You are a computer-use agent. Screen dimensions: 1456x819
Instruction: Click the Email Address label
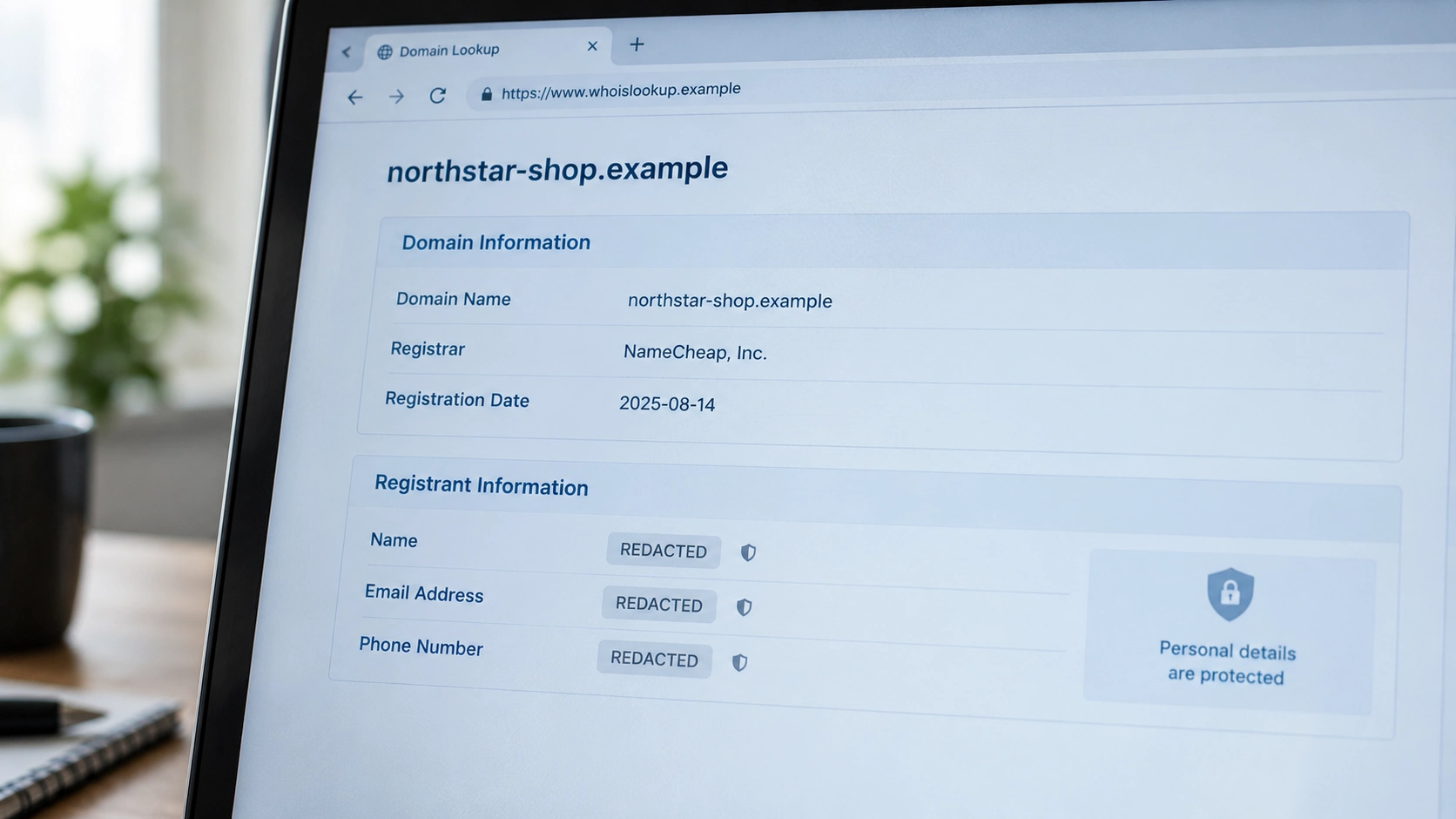[424, 593]
